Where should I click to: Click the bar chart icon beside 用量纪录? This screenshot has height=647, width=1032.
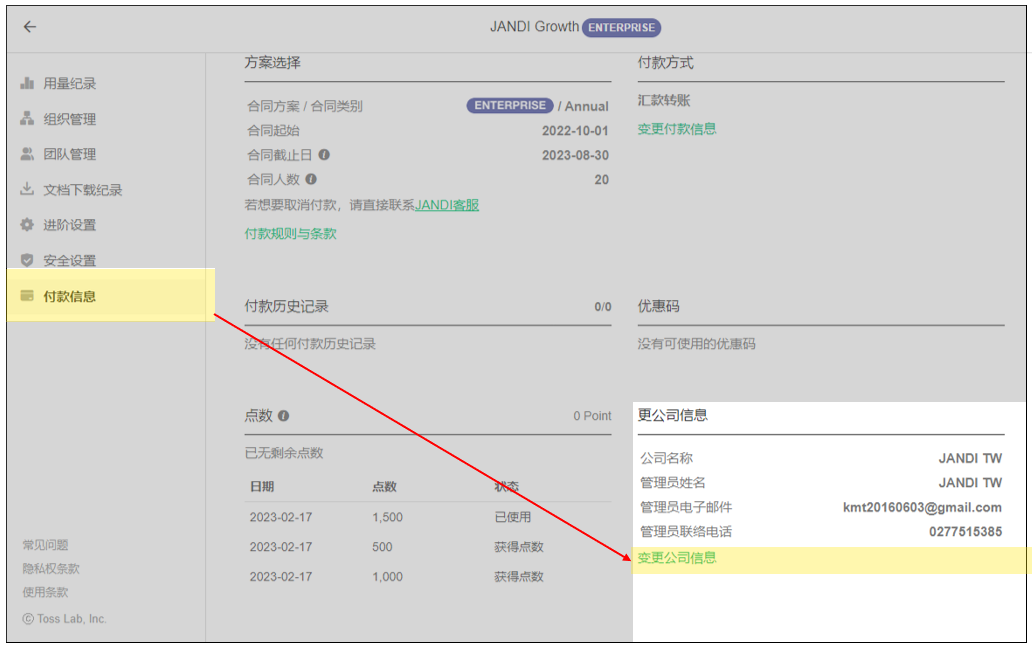(27, 83)
